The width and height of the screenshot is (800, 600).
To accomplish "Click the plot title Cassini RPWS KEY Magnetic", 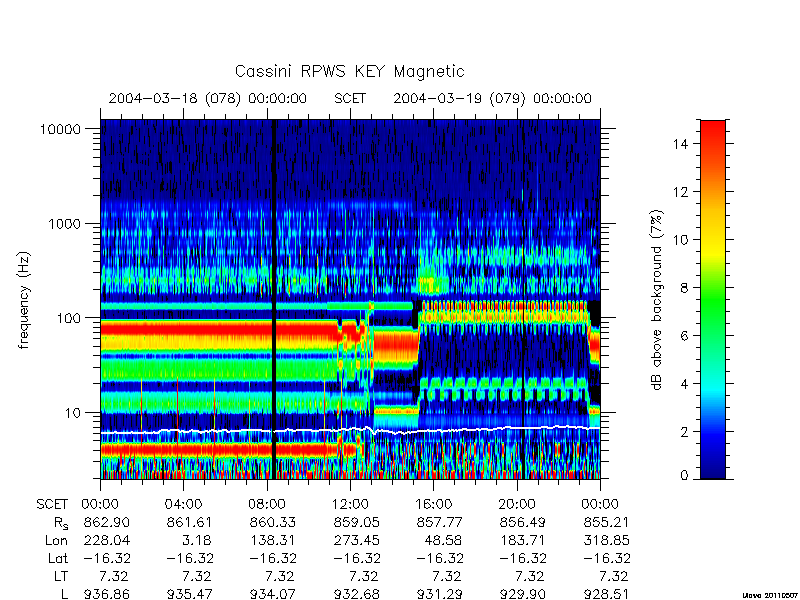I will 349,72.
